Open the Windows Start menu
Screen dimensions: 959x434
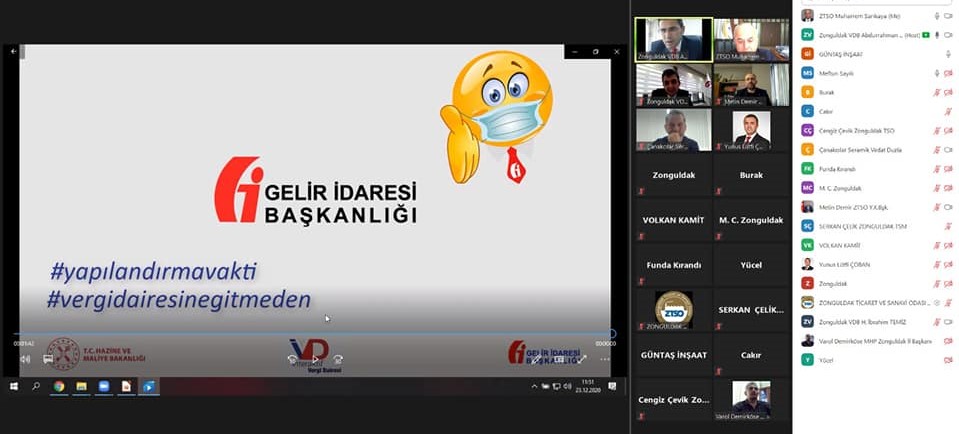(13, 386)
